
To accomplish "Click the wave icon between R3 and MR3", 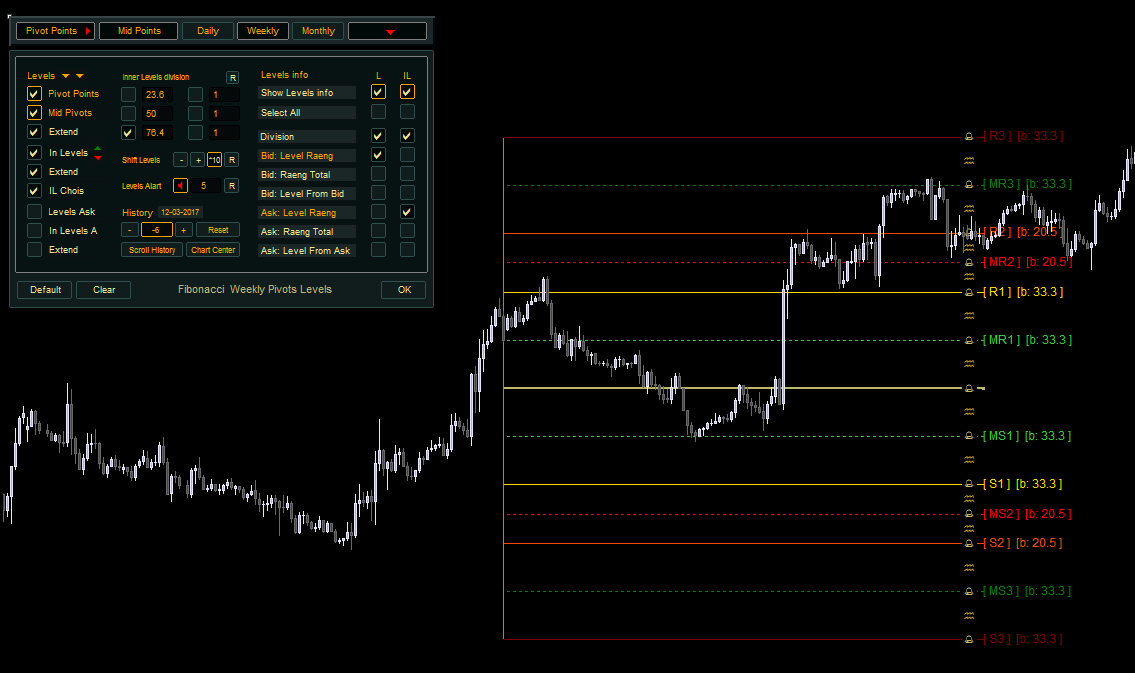I will 968,161.
